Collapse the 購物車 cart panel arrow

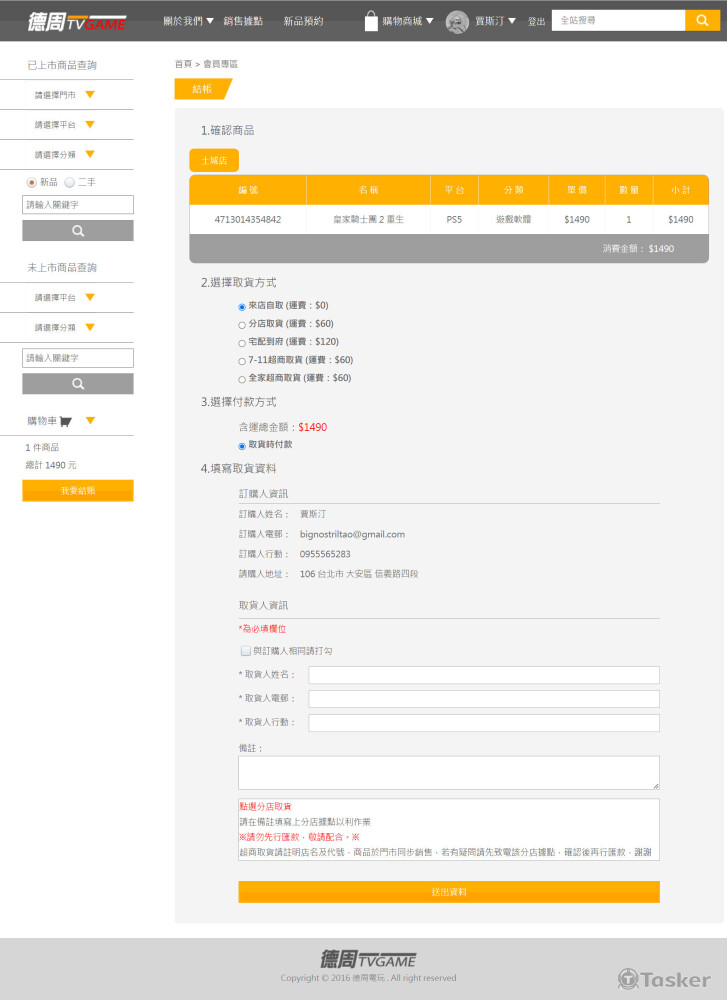(90, 420)
